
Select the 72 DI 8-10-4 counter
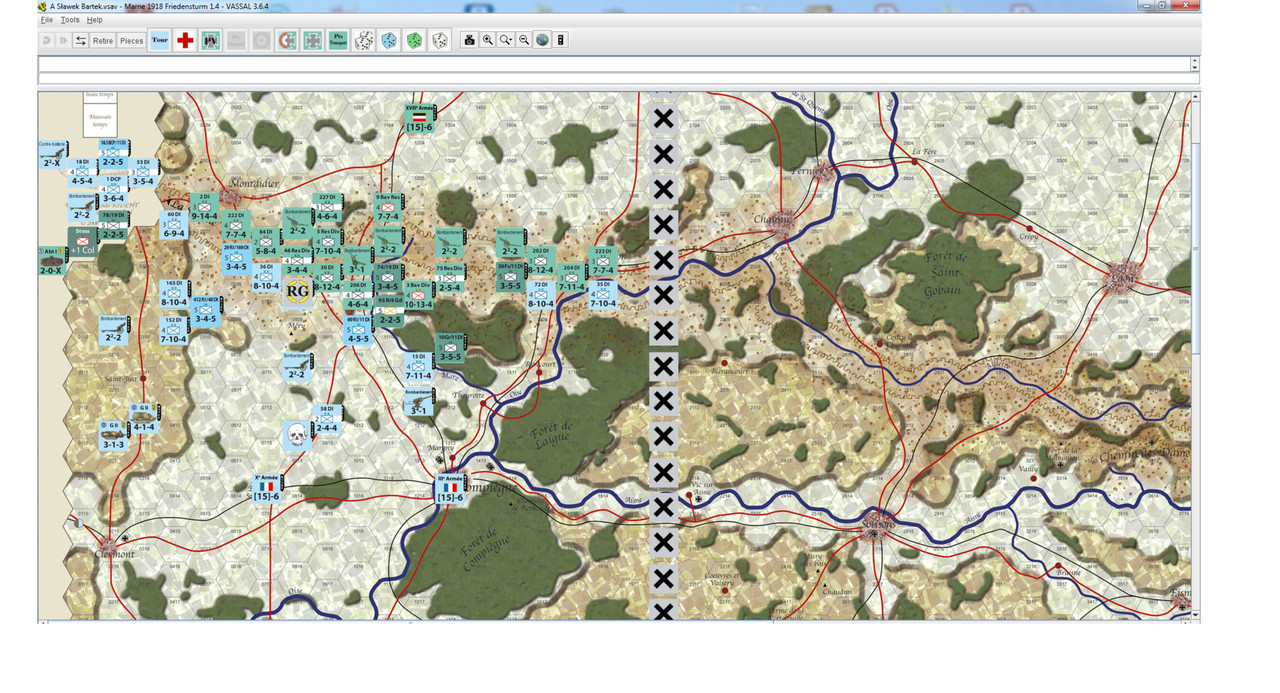point(541,296)
